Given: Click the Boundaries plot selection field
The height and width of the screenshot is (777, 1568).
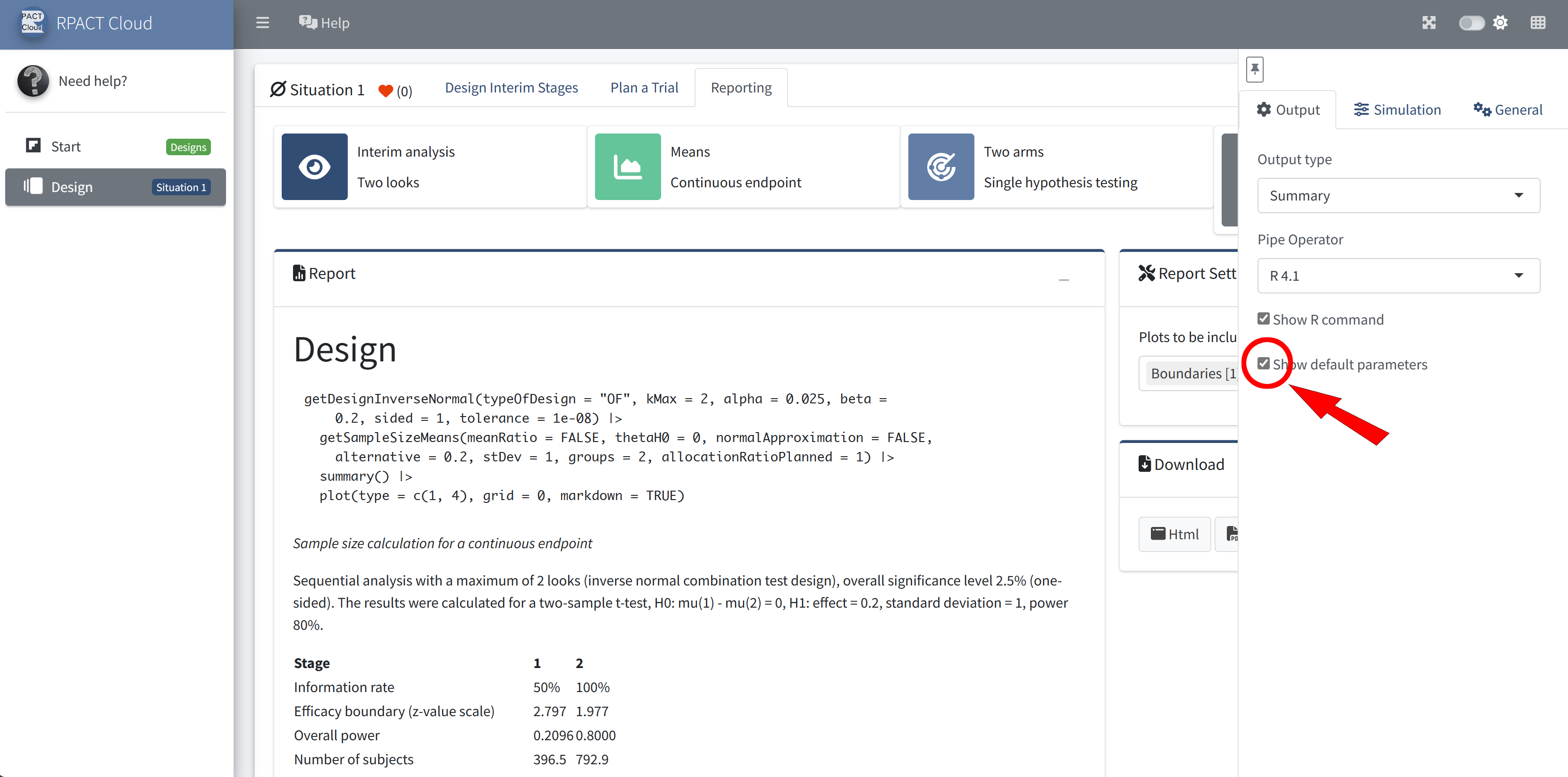Looking at the screenshot, I should (1190, 373).
